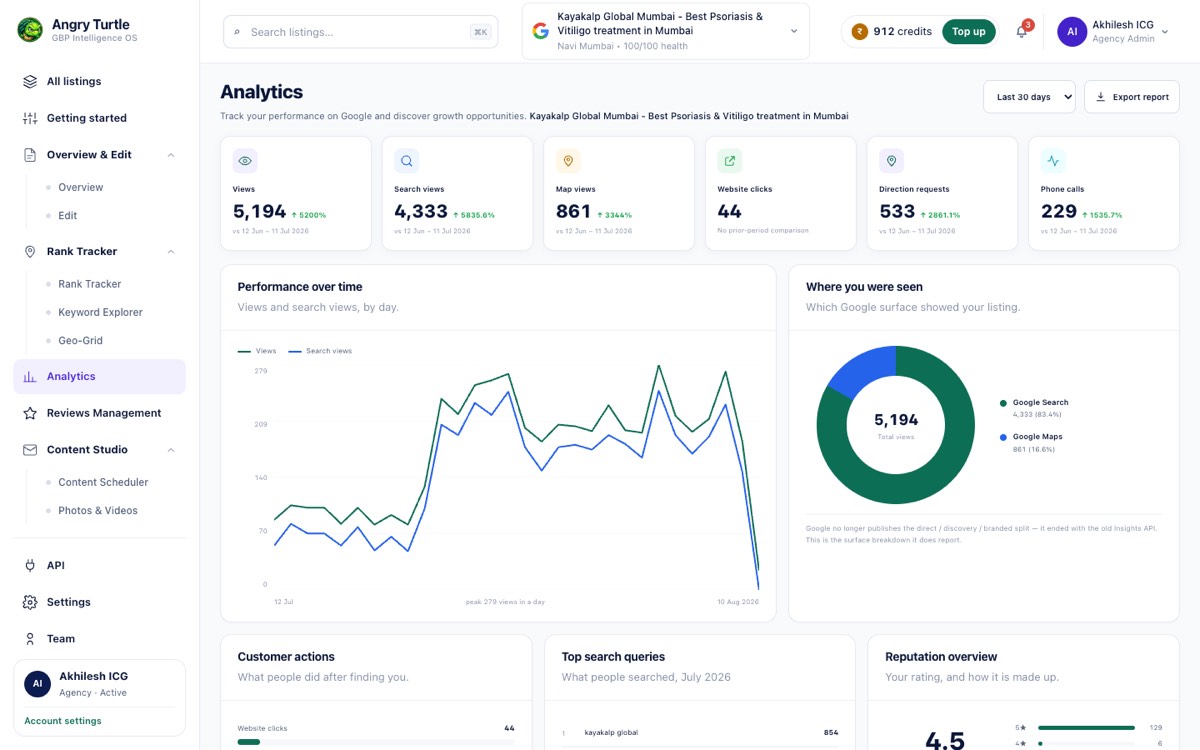Click the Overview & Edit document icon
This screenshot has height=750, width=1200.
tap(30, 155)
